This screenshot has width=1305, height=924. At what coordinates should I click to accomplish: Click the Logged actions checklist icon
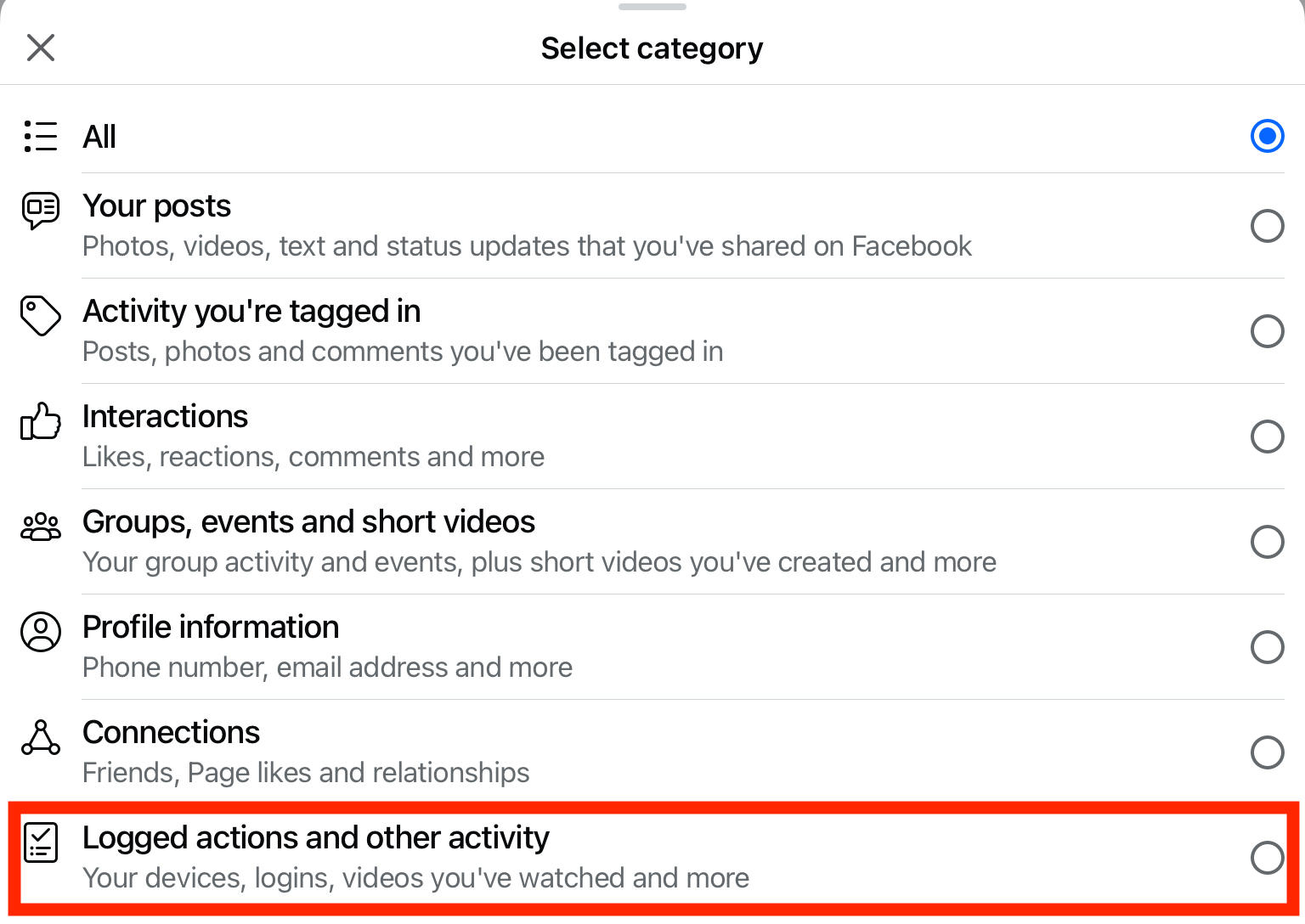click(x=41, y=842)
